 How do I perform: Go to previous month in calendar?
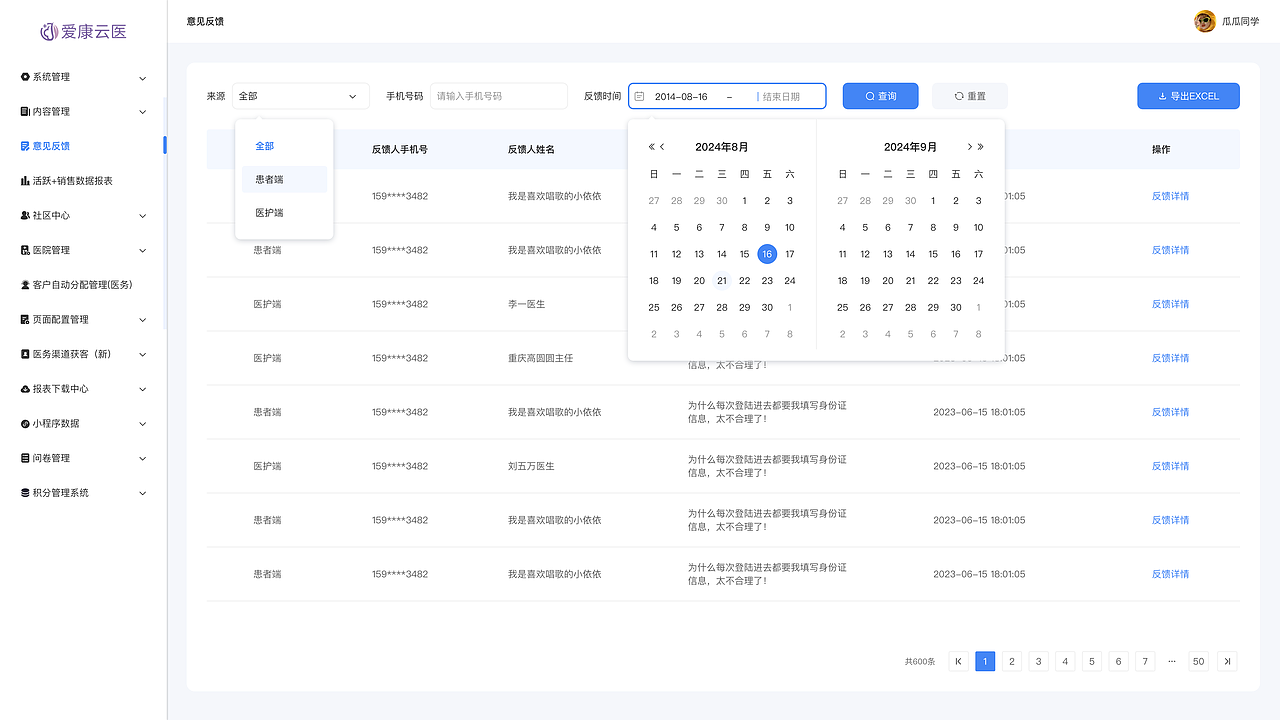[x=662, y=147]
